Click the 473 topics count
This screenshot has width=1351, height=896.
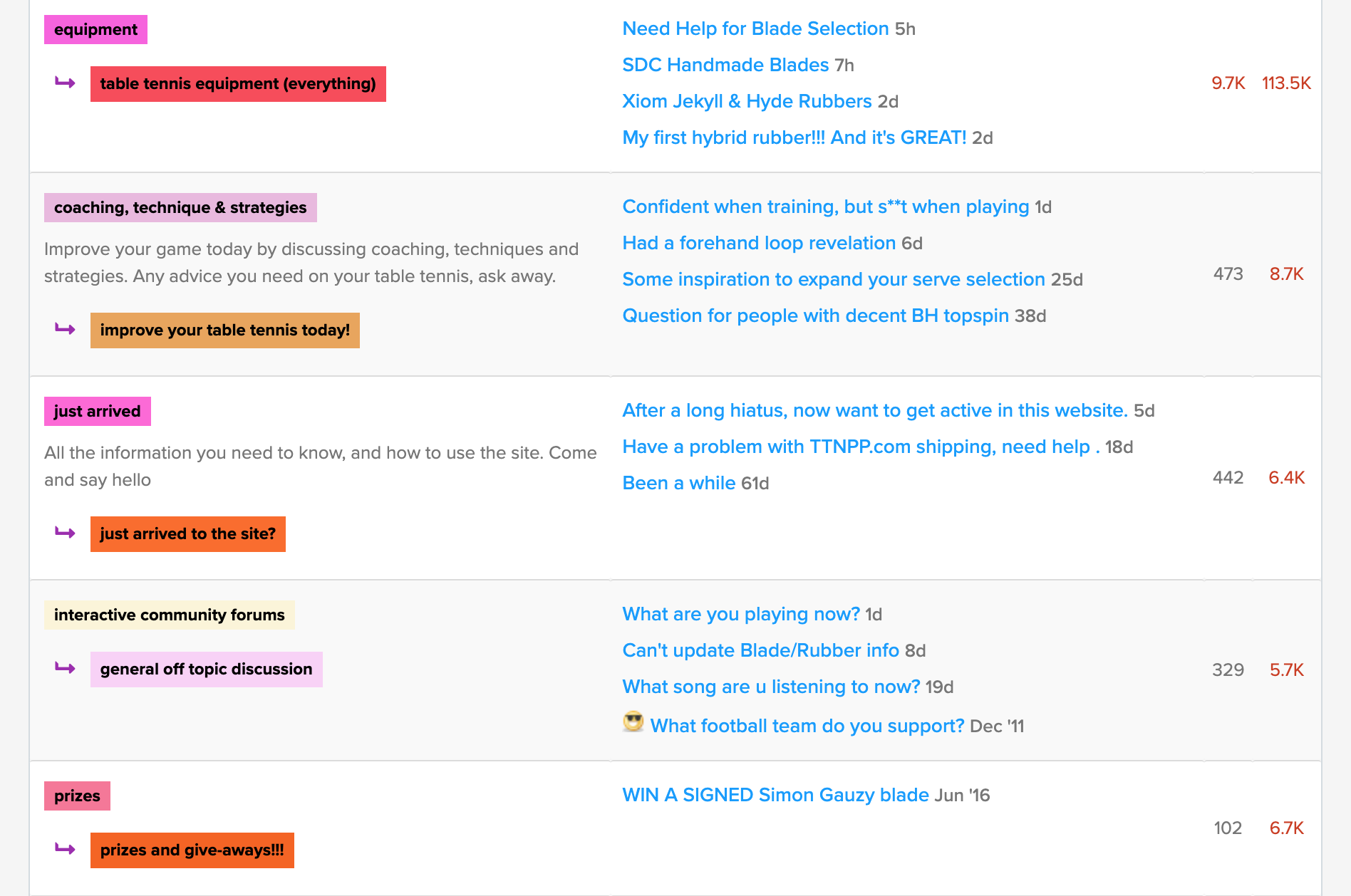point(1228,274)
